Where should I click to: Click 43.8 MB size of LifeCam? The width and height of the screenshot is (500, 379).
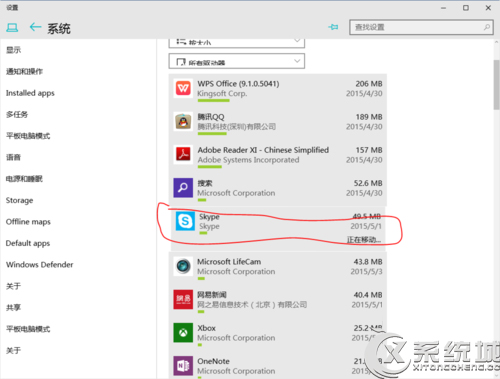[368, 262]
